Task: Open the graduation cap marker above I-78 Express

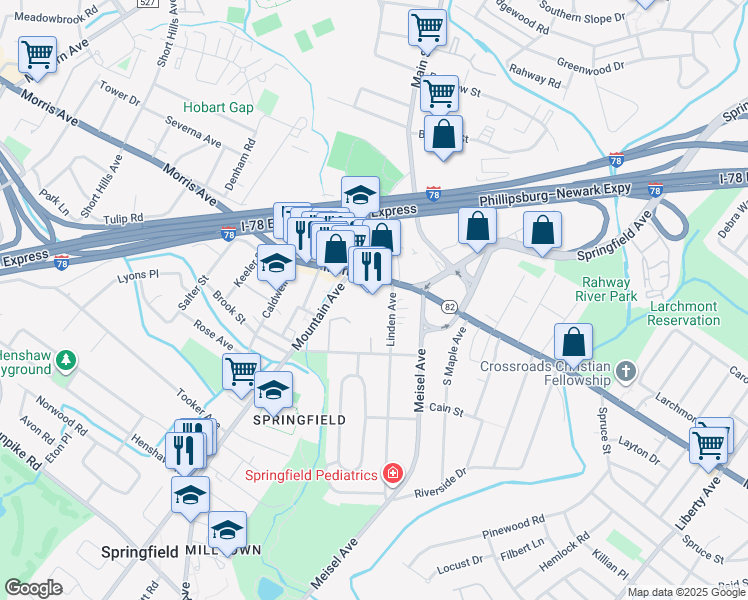Action: click(361, 196)
